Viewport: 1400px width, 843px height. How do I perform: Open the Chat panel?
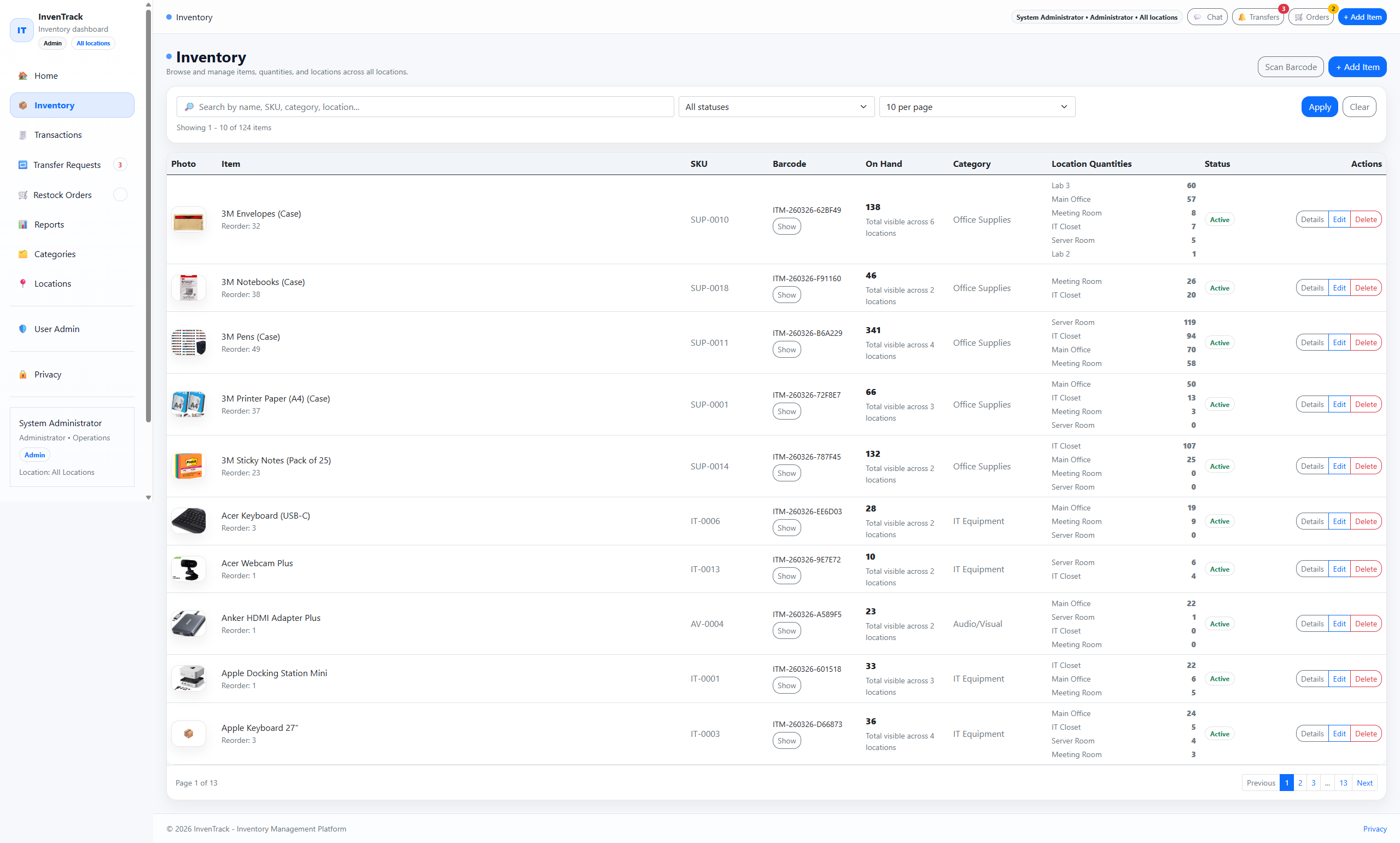(1207, 16)
